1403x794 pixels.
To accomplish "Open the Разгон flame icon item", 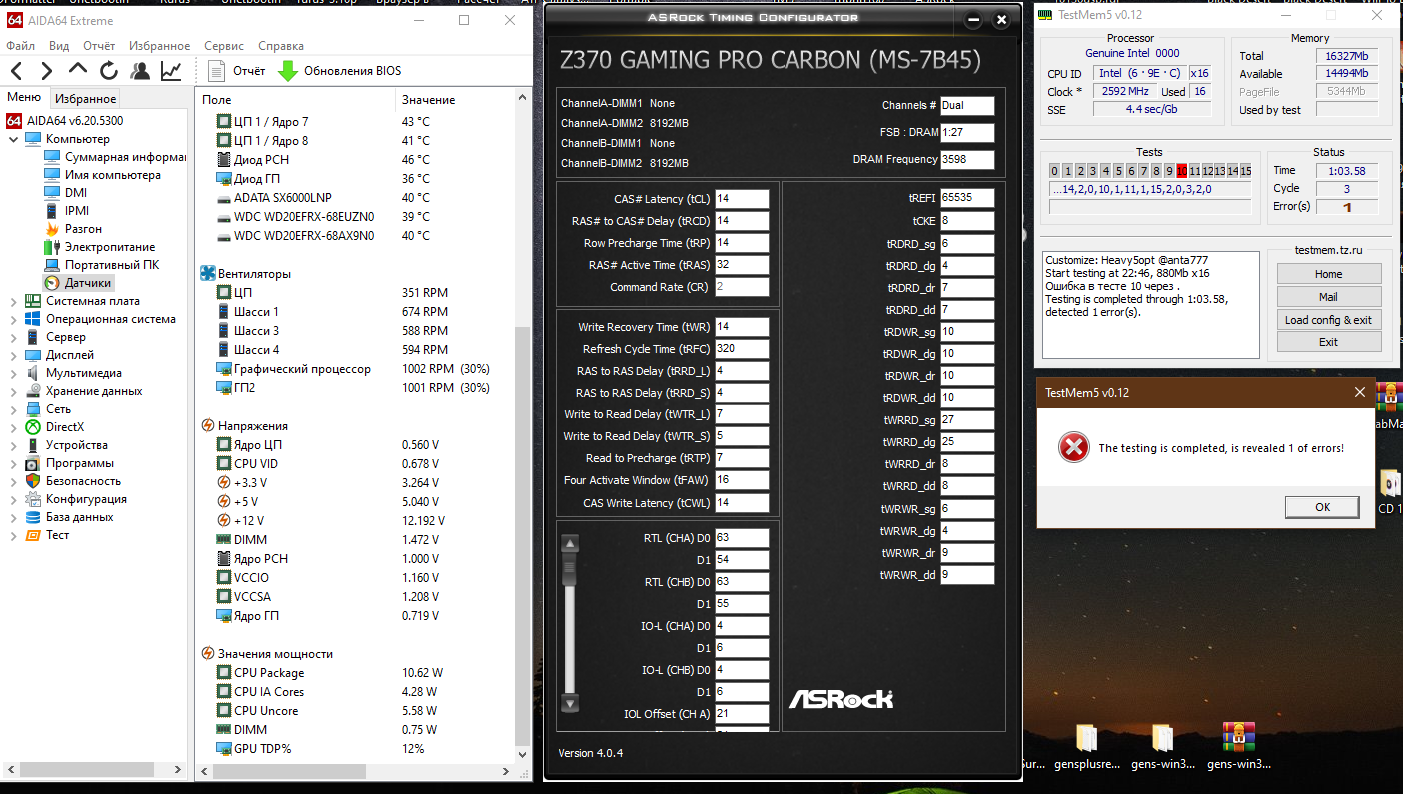I will (52, 229).
